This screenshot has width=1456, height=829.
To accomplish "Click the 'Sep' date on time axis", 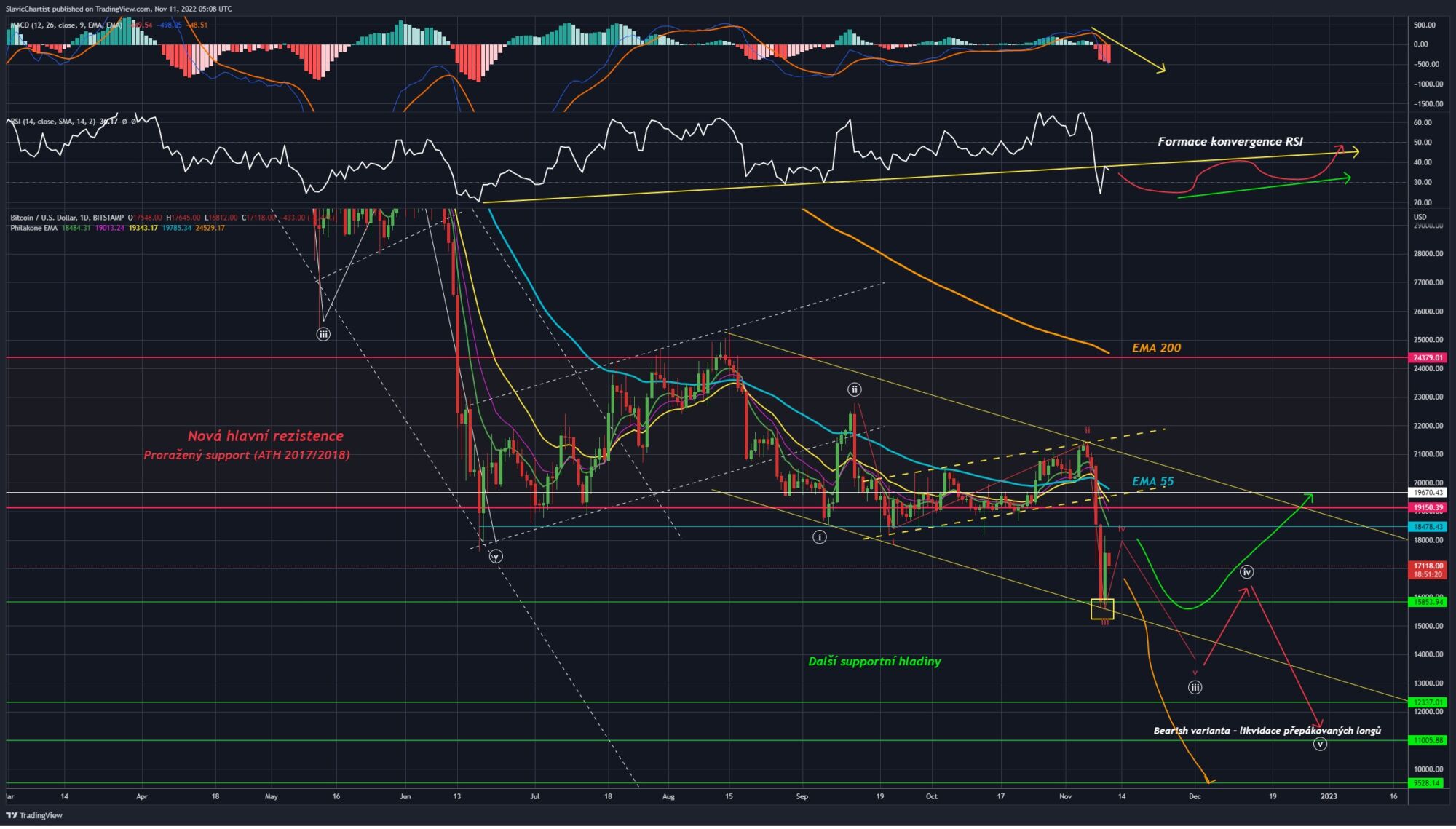I will tap(802, 796).
